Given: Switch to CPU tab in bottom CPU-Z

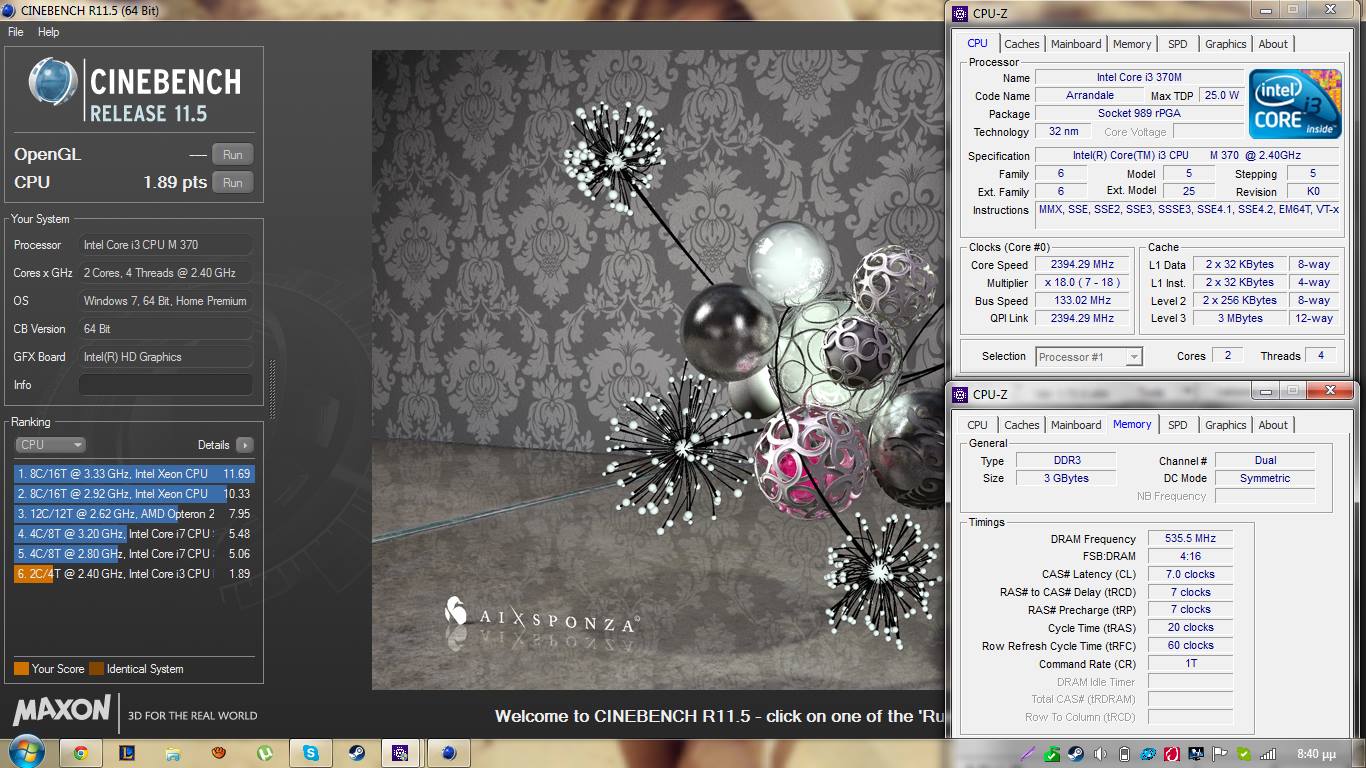Looking at the screenshot, I should pos(978,425).
